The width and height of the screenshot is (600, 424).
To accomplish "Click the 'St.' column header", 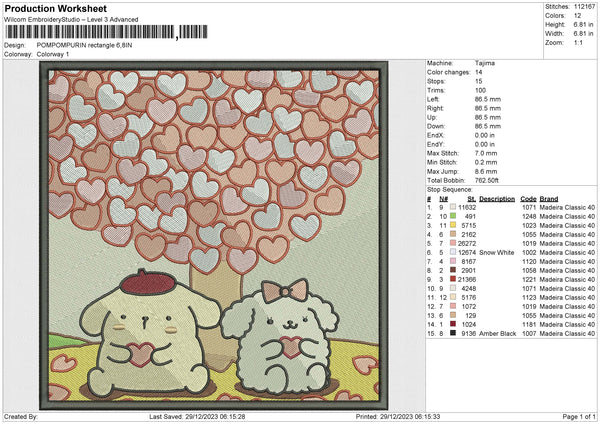I will (472, 199).
